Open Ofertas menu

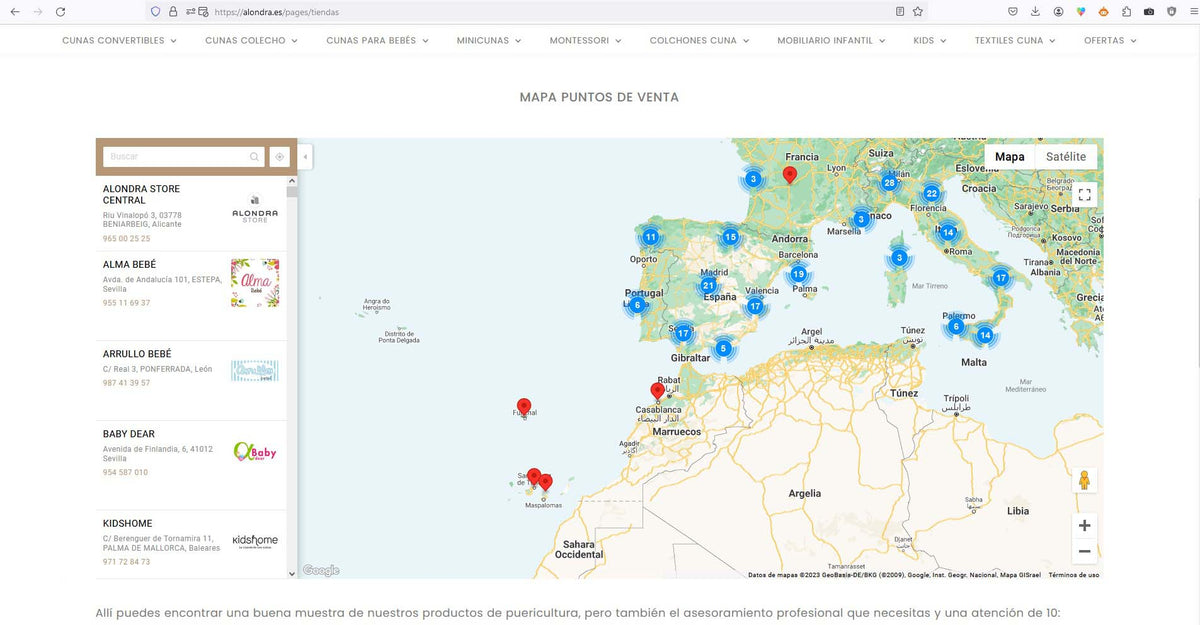pyautogui.click(x=1110, y=41)
